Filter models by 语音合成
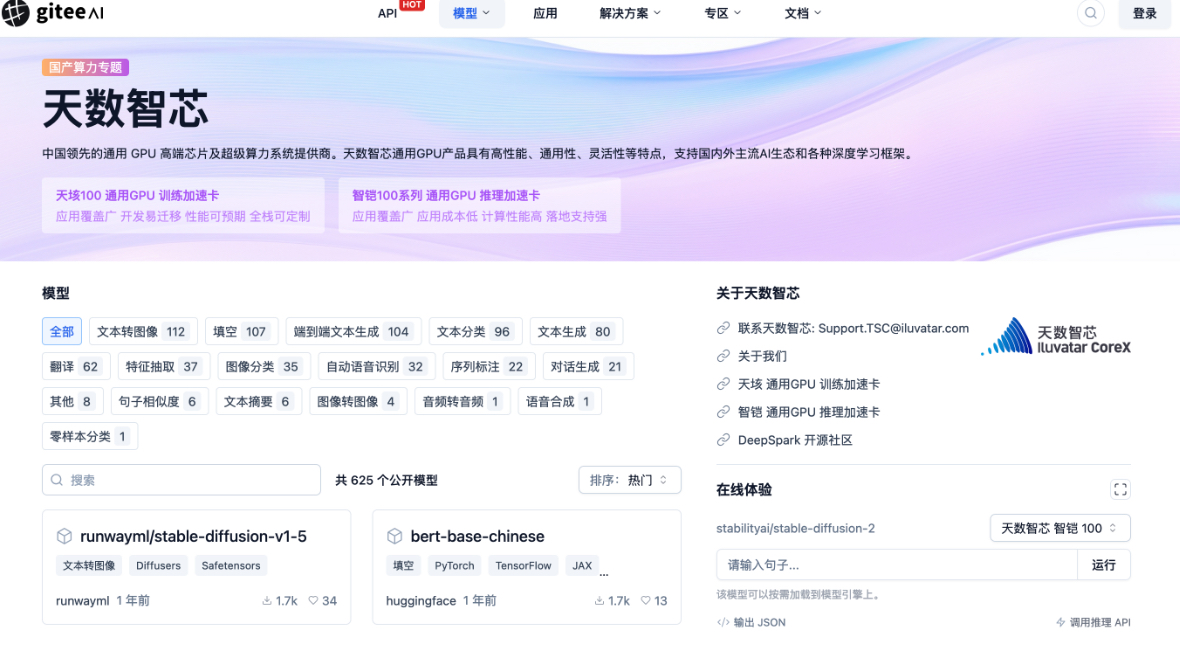The image size is (1180, 651). [559, 401]
